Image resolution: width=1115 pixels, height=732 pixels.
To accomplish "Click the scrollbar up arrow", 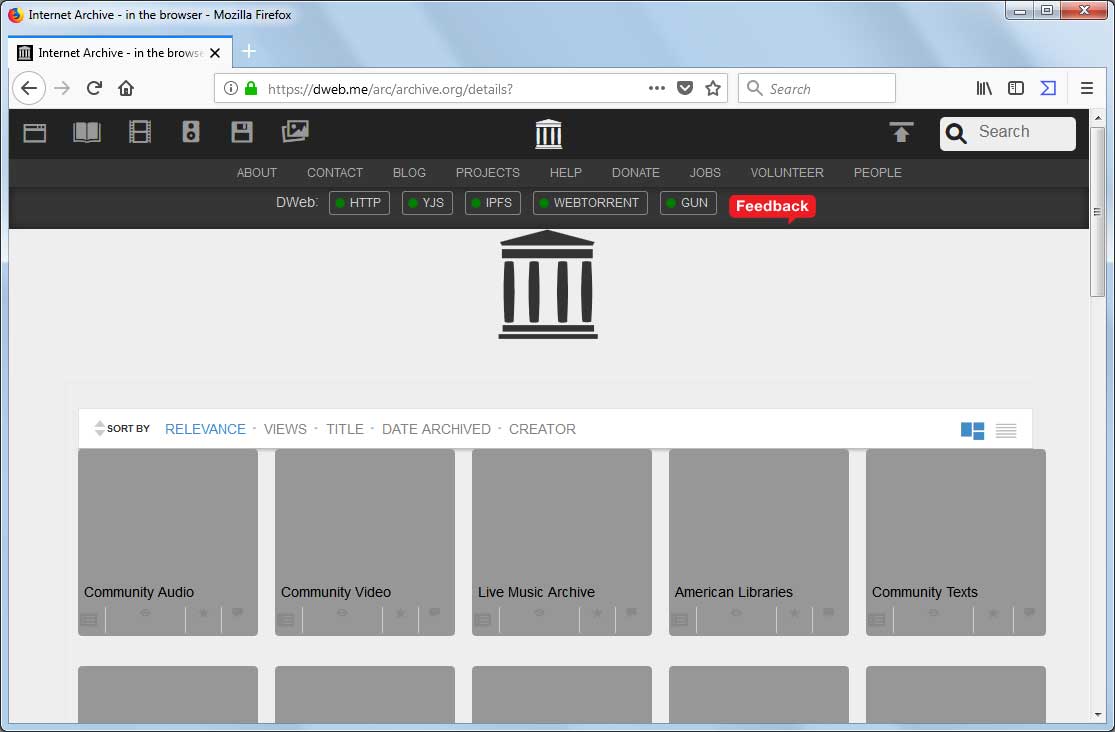I will (1097, 117).
